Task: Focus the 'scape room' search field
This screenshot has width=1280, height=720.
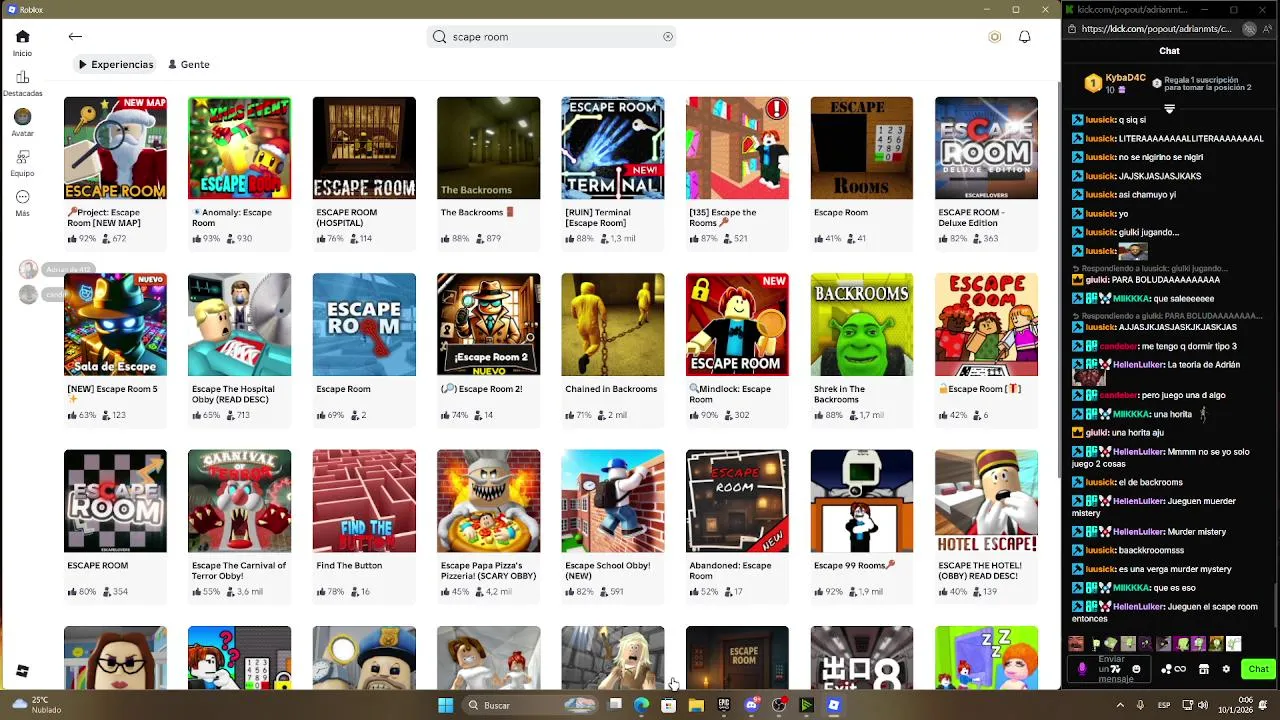Action: (552, 37)
